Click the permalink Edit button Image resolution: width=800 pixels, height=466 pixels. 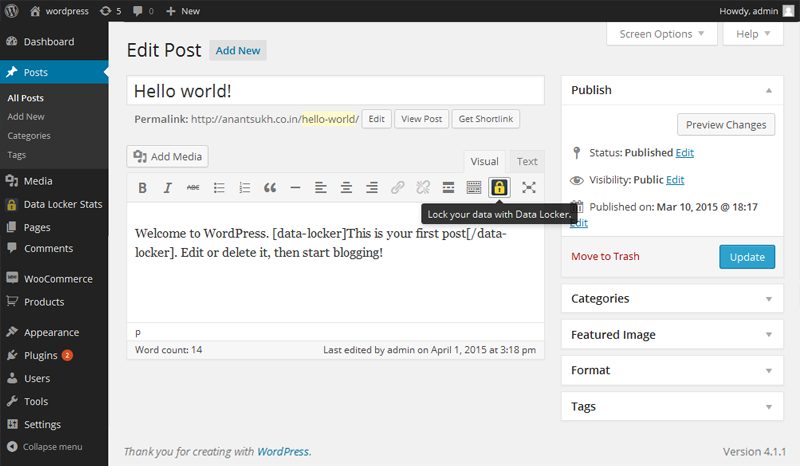[x=377, y=119]
